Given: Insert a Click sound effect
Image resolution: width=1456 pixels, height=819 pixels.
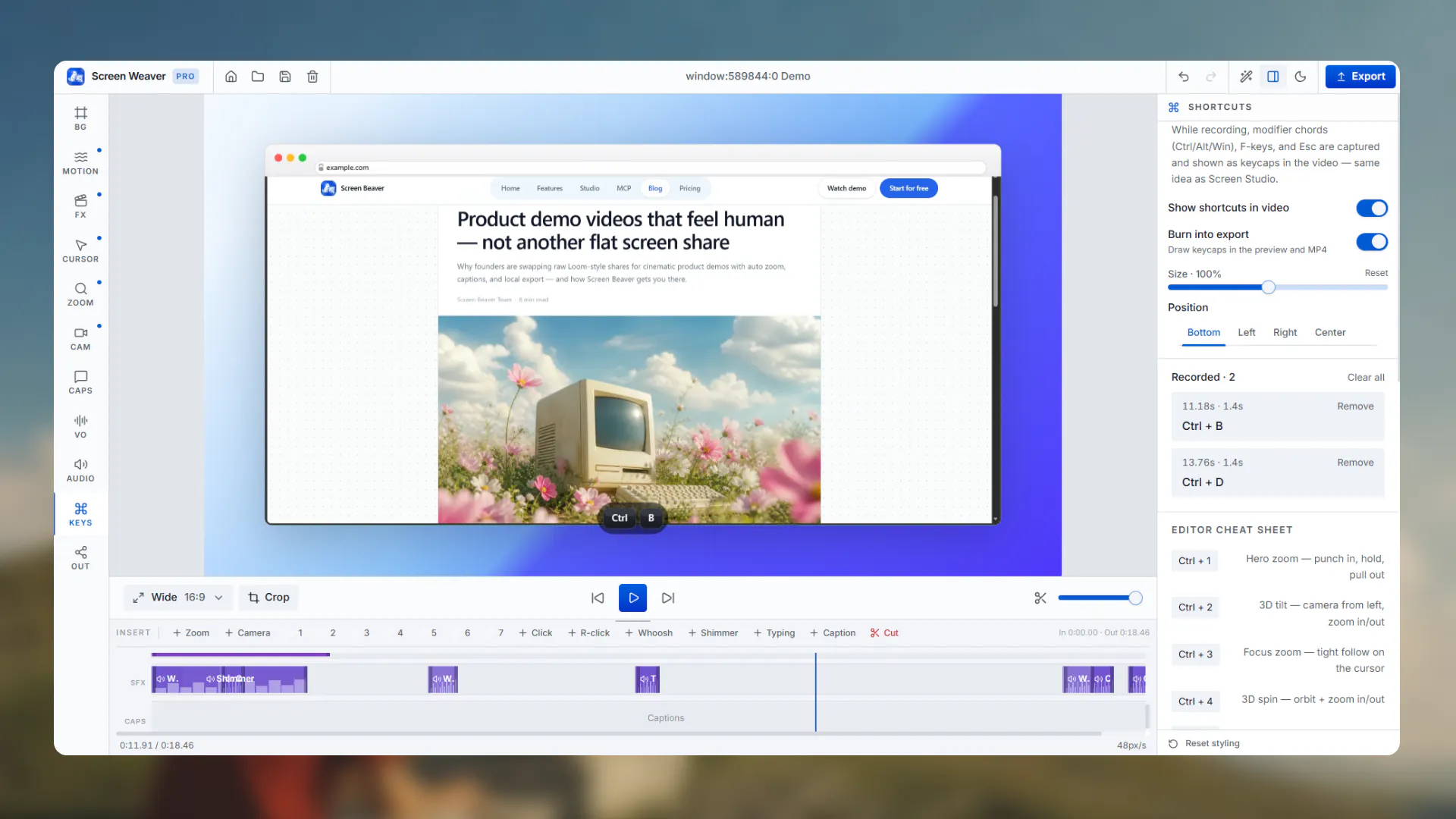Looking at the screenshot, I should click(535, 633).
